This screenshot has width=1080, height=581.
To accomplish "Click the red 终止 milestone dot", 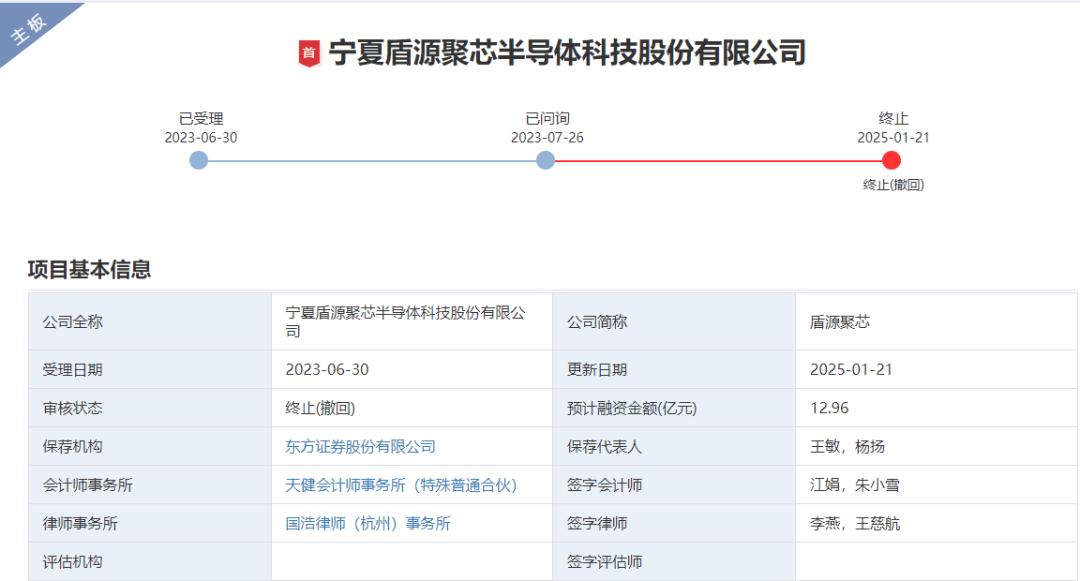I will tap(892, 158).
